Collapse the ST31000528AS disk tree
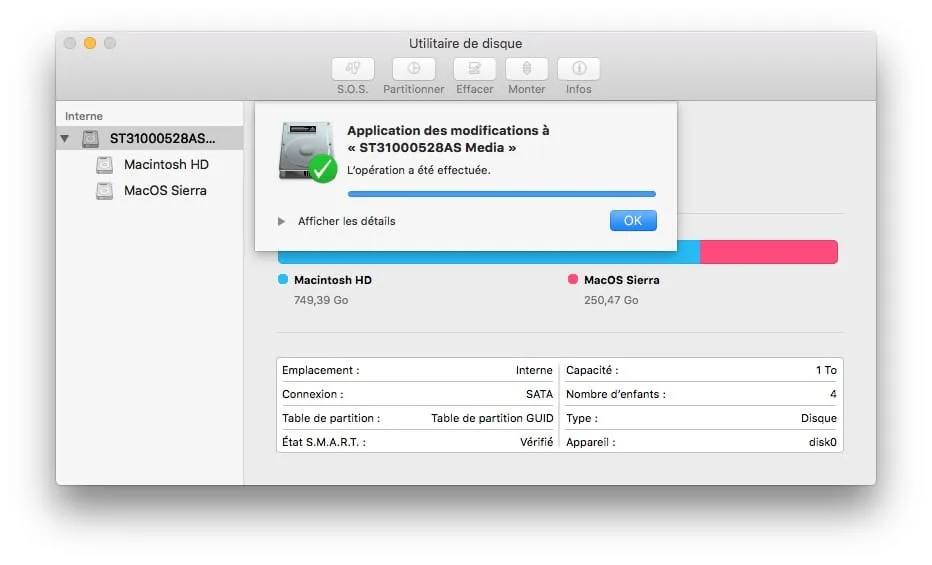932x565 pixels. [x=65, y=138]
